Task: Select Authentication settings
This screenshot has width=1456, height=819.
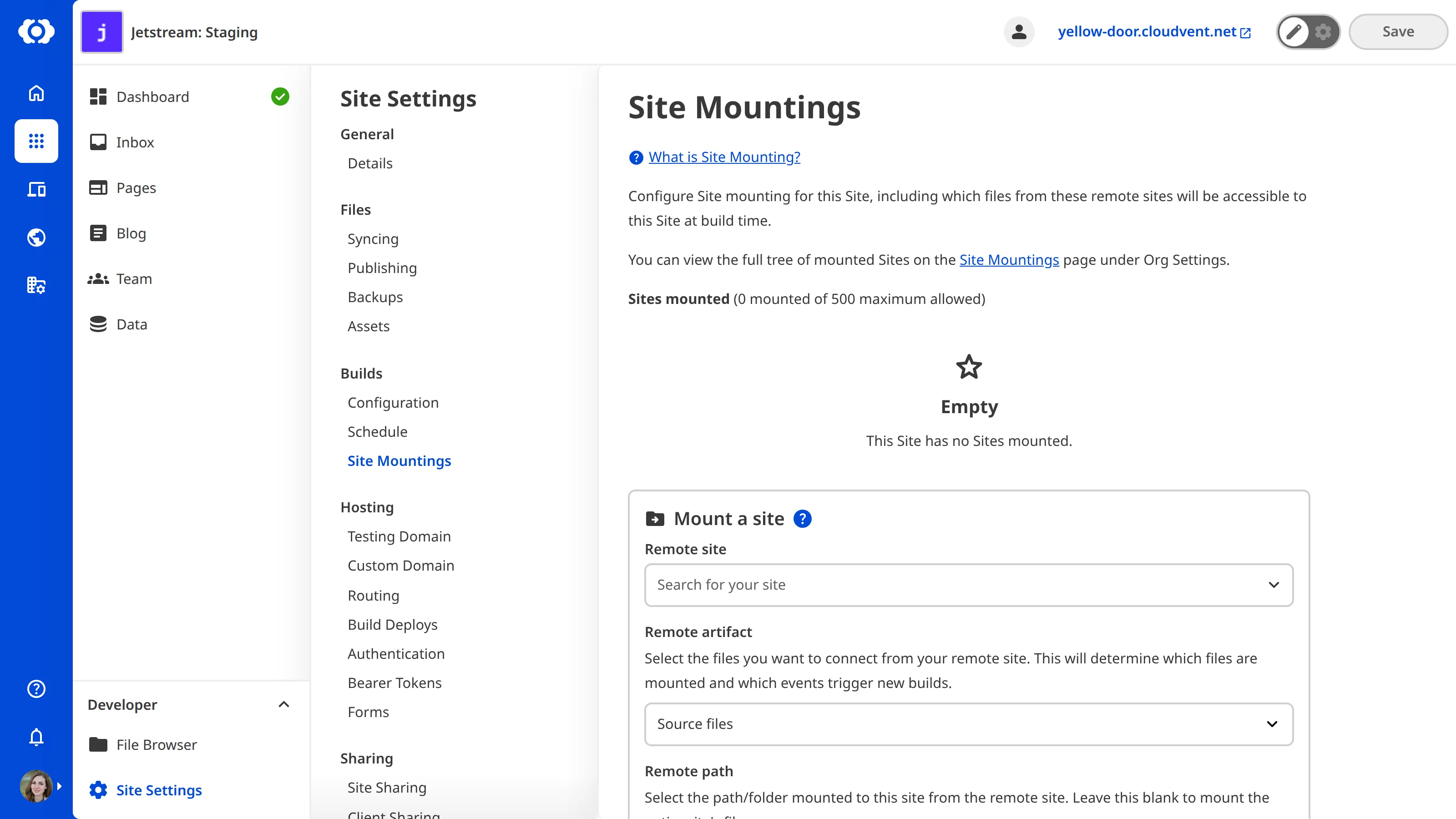Action: click(x=396, y=653)
